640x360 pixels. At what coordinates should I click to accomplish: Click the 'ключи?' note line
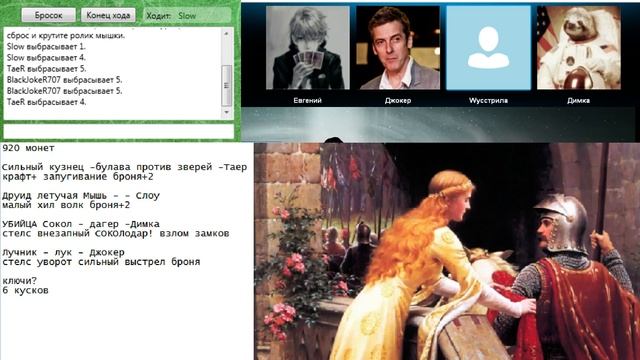(x=20, y=281)
